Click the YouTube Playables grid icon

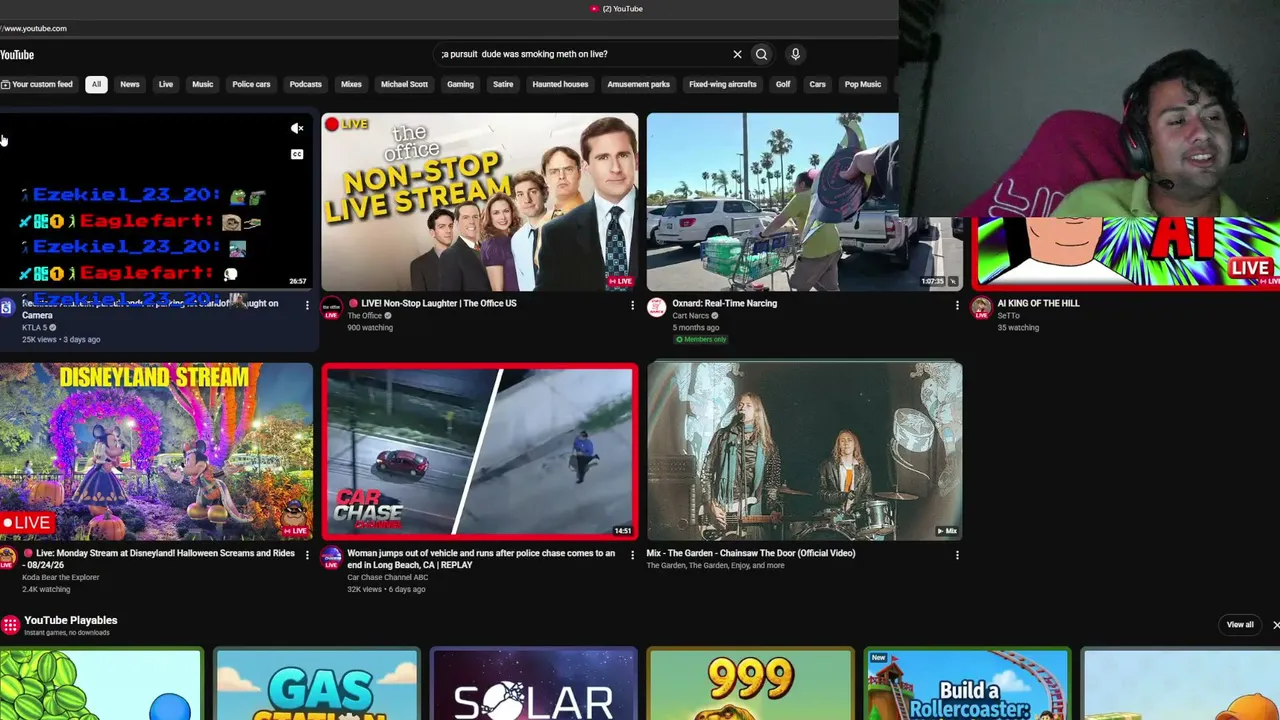(10, 625)
